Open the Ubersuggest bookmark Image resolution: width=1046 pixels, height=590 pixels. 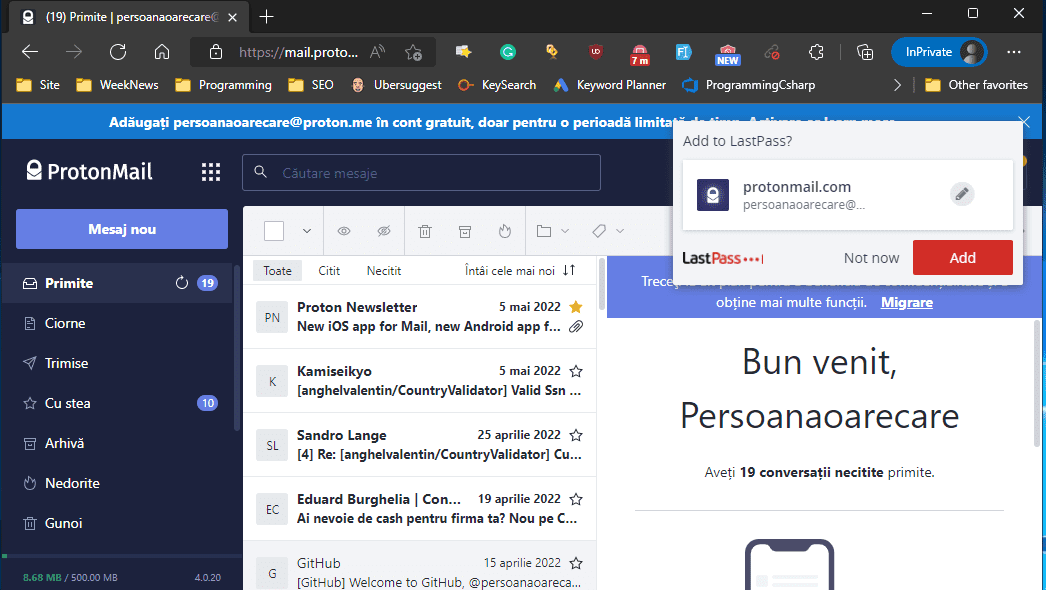(x=397, y=85)
